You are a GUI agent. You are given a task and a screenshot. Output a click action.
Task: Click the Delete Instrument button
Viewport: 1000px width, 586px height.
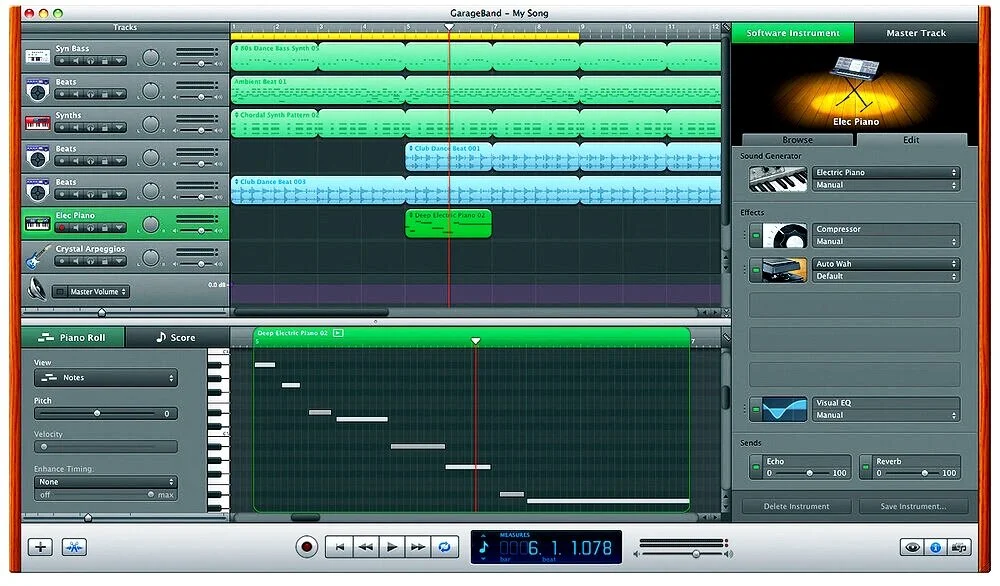[797, 506]
